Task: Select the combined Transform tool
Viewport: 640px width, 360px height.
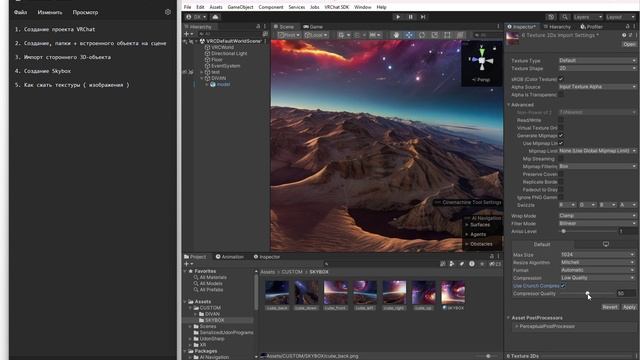Action: point(460,35)
